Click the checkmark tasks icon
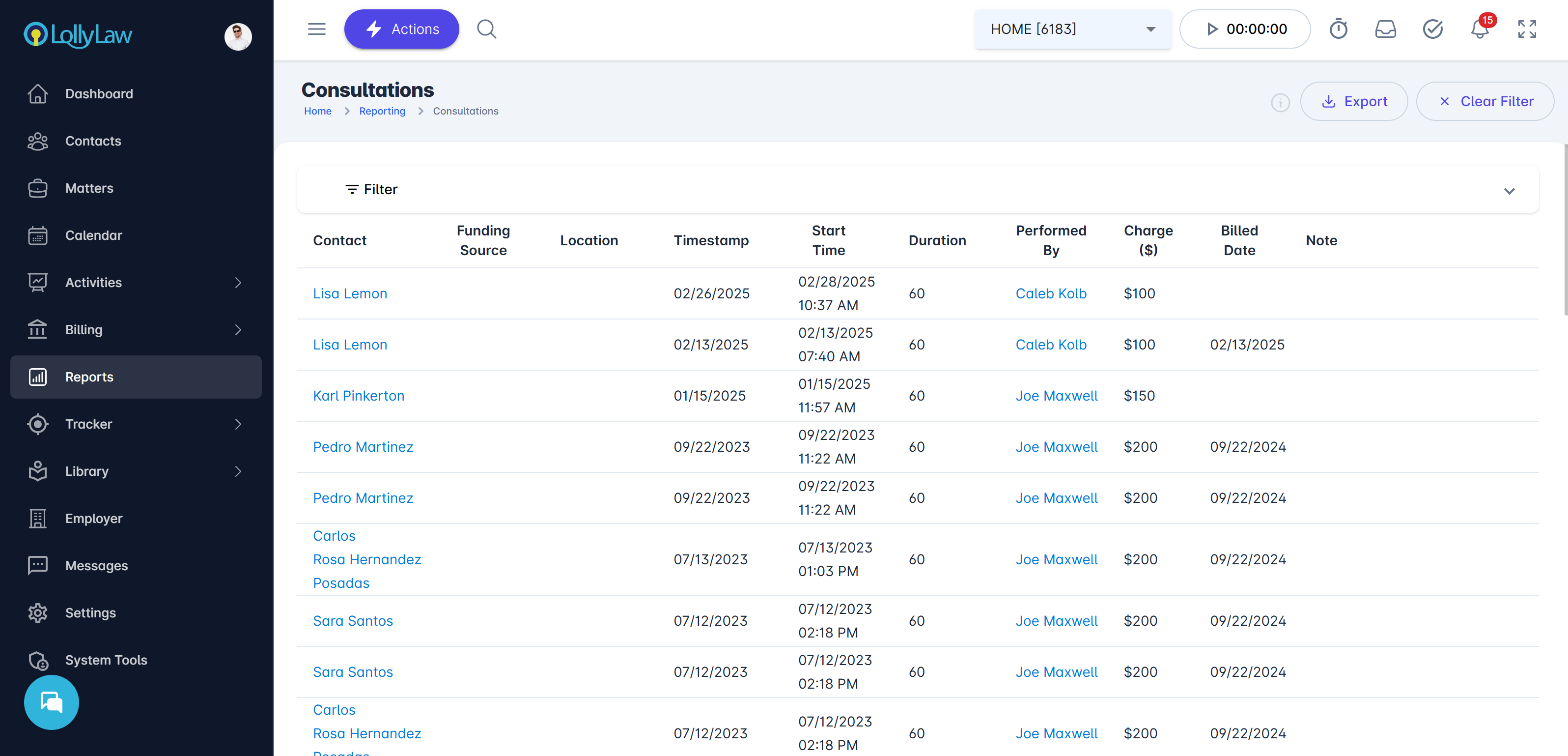The image size is (1568, 756). (x=1432, y=29)
